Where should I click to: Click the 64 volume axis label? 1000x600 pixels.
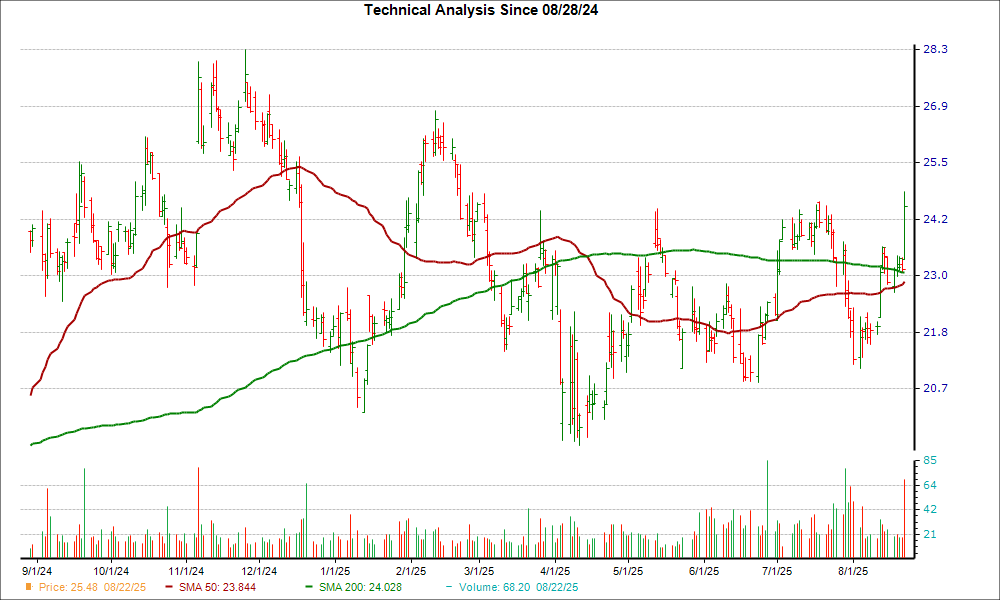tap(930, 485)
